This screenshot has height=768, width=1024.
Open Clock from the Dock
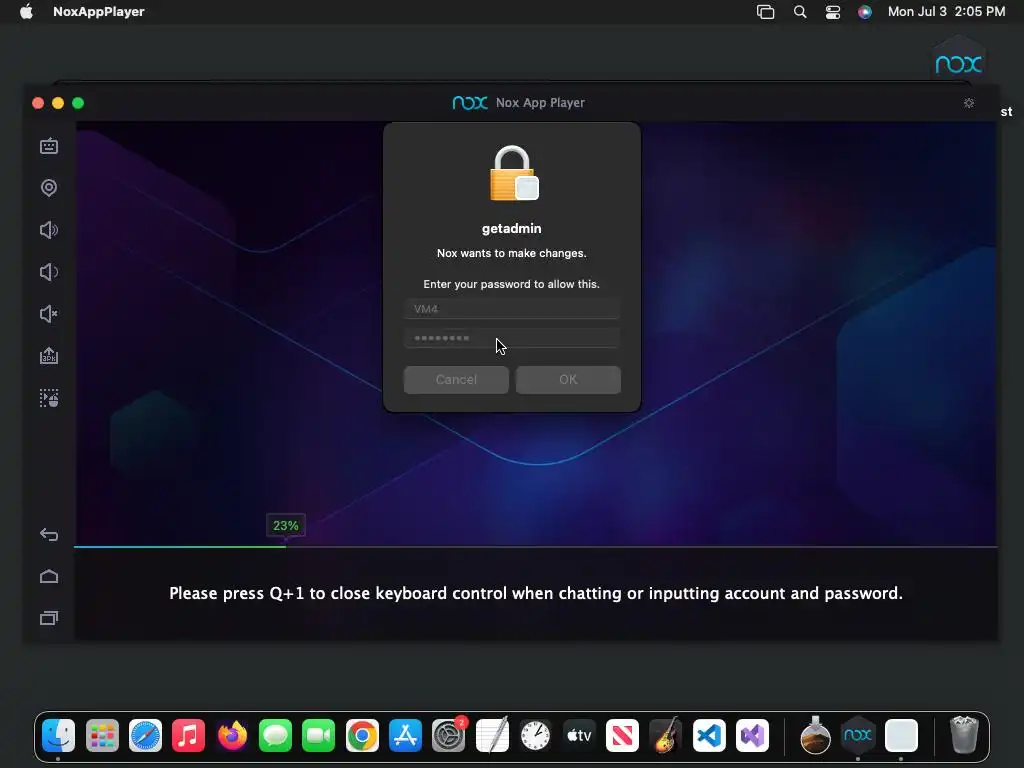(536, 735)
